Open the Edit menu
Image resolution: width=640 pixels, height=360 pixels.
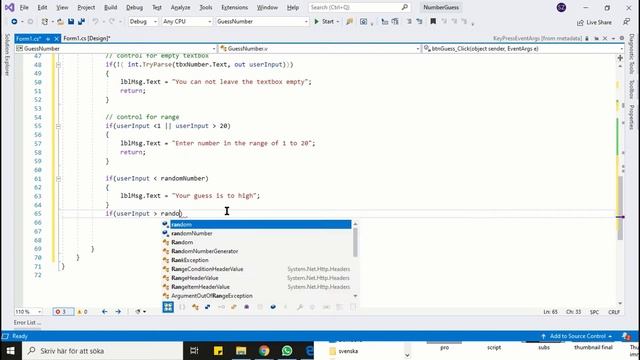[42, 7]
